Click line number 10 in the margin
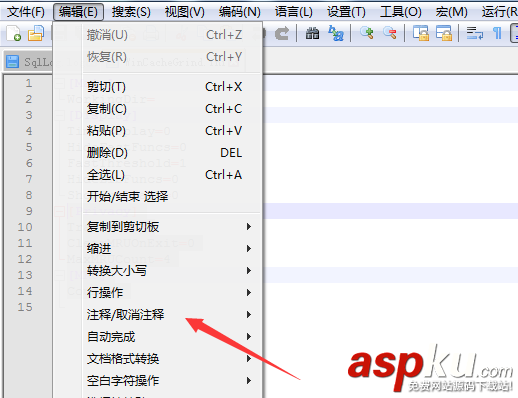The width and height of the screenshot is (518, 398). point(25,227)
